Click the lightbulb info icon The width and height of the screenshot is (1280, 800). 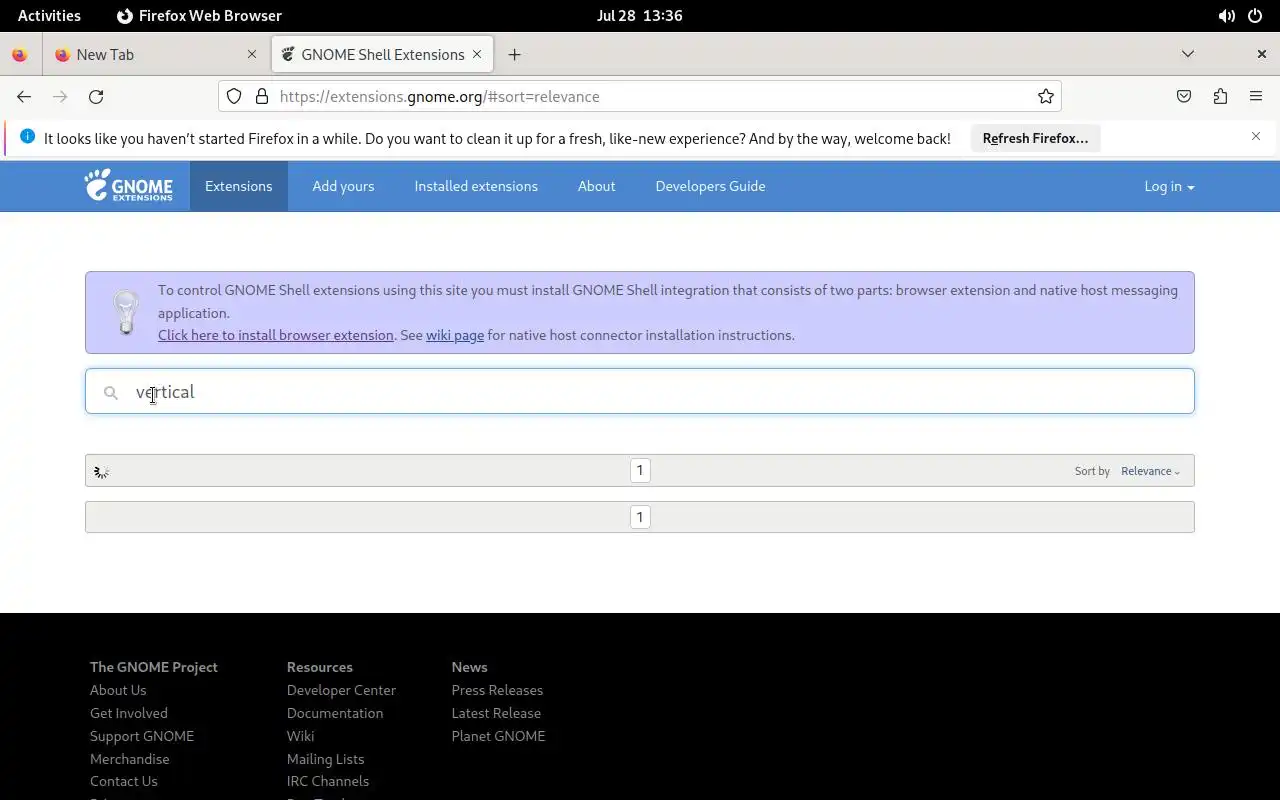click(126, 312)
